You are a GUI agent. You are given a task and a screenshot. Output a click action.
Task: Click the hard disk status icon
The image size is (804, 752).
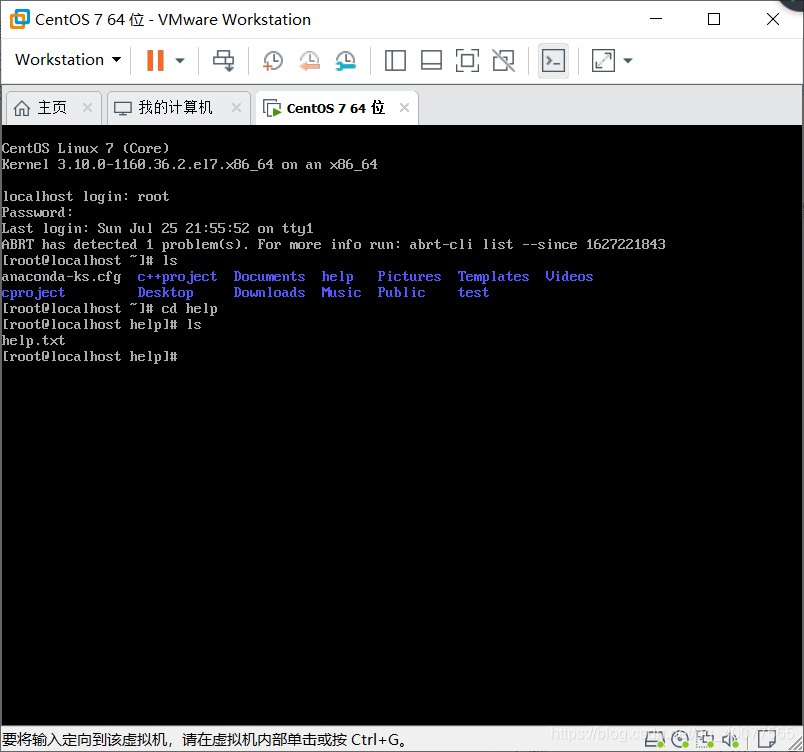click(654, 739)
